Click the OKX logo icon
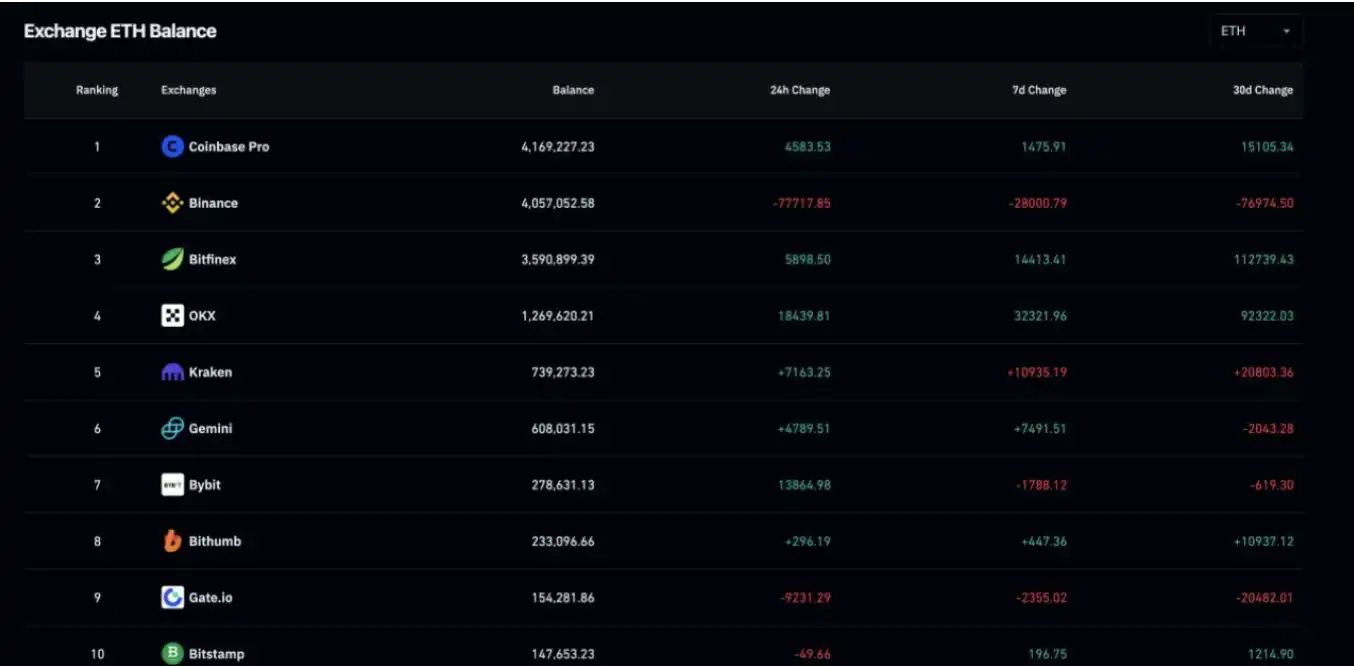This screenshot has width=1354, height=666. pyautogui.click(x=172, y=316)
